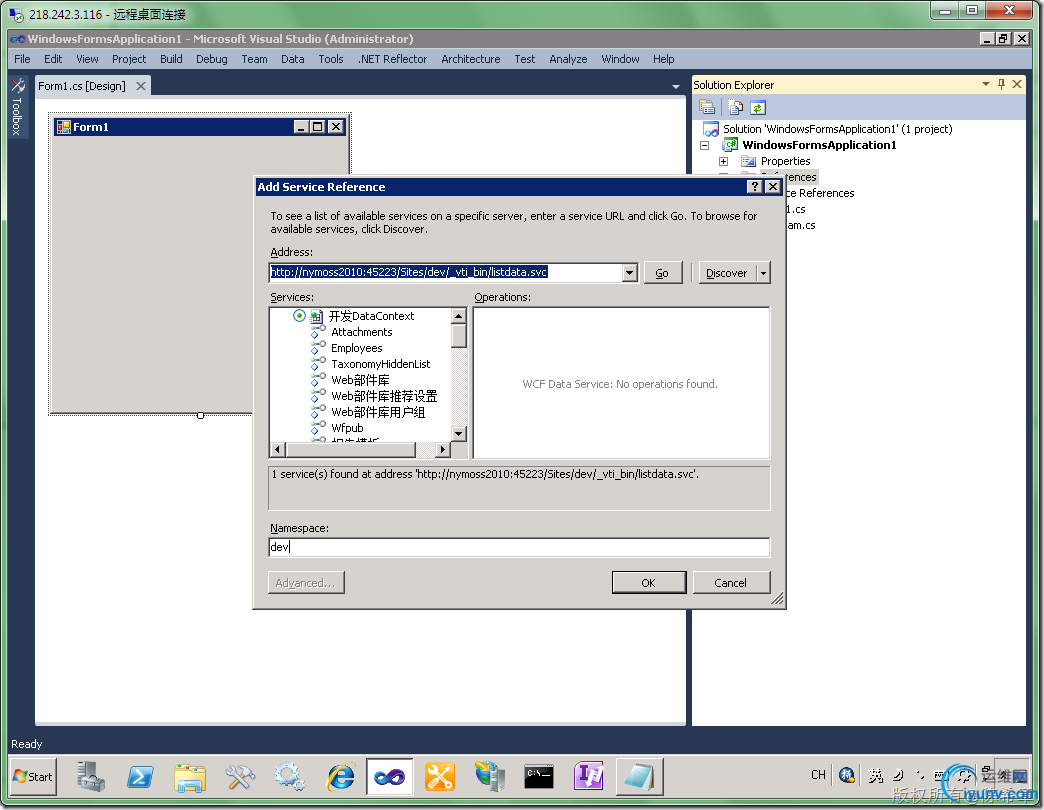The width and height of the screenshot is (1044, 810).
Task: Open the Toolbox side panel
Action: tap(17, 107)
